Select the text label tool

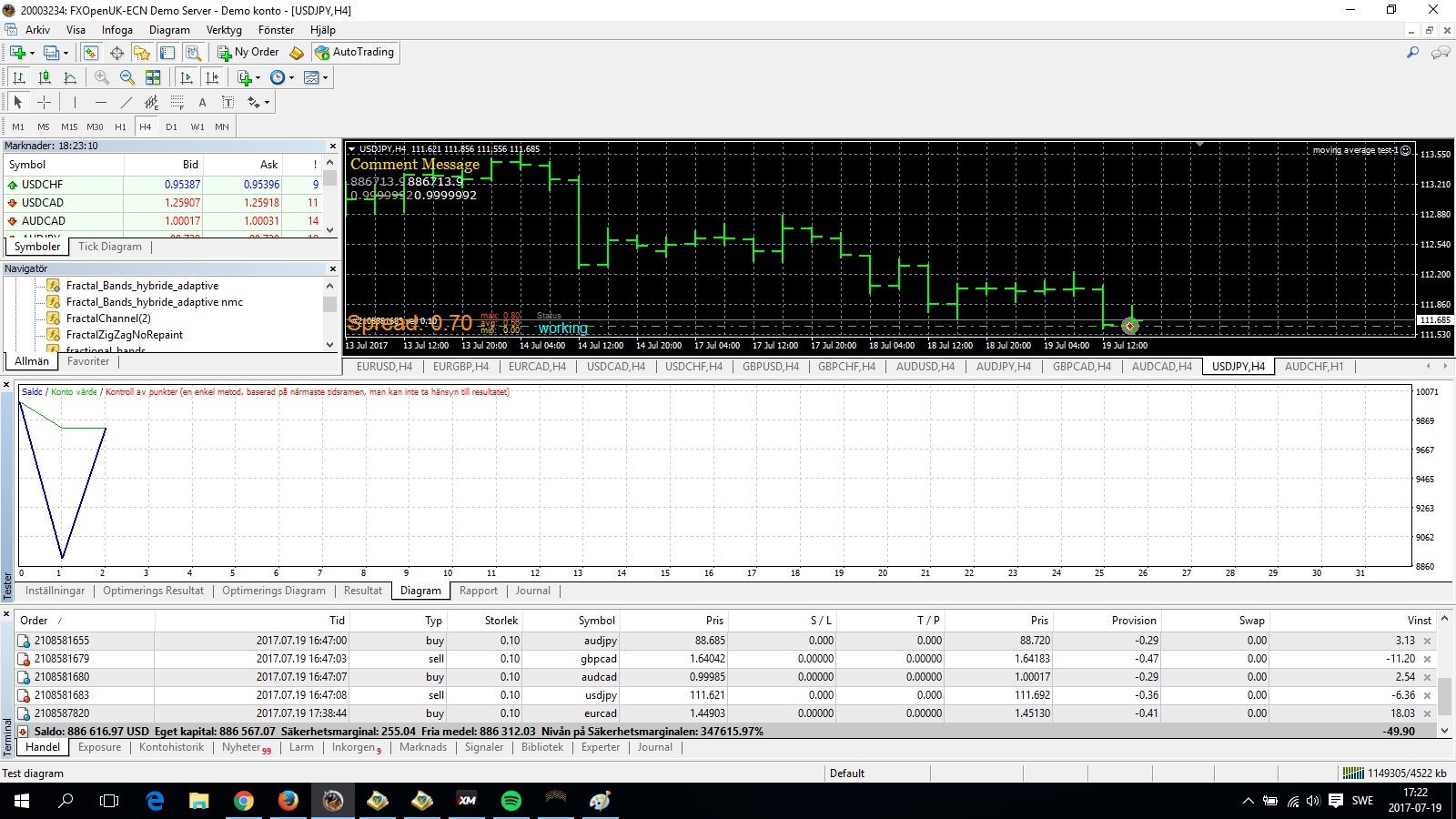point(227,102)
